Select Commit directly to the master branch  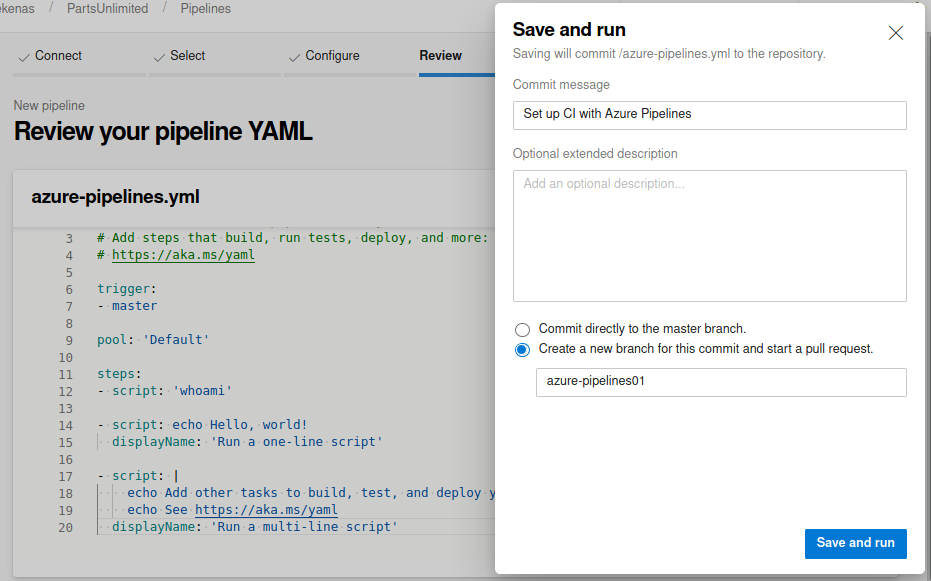click(x=522, y=329)
